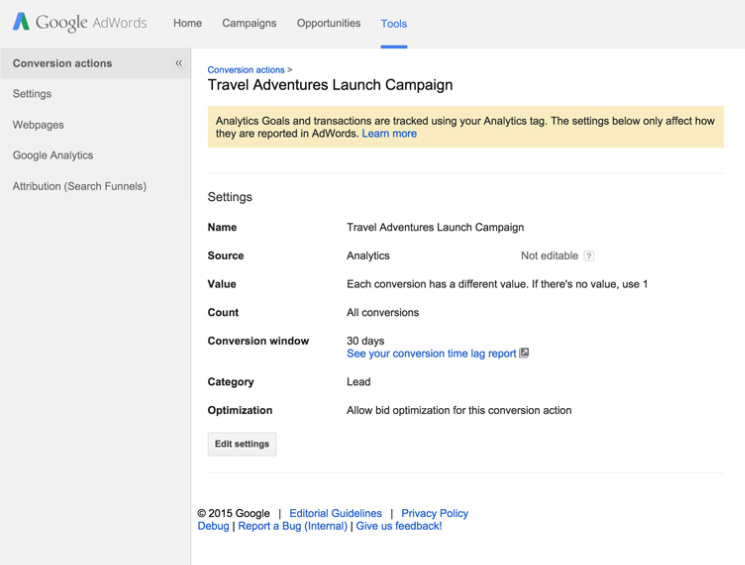The height and width of the screenshot is (565, 745).
Task: Click the help question mark next to Not editable
Action: (x=589, y=256)
